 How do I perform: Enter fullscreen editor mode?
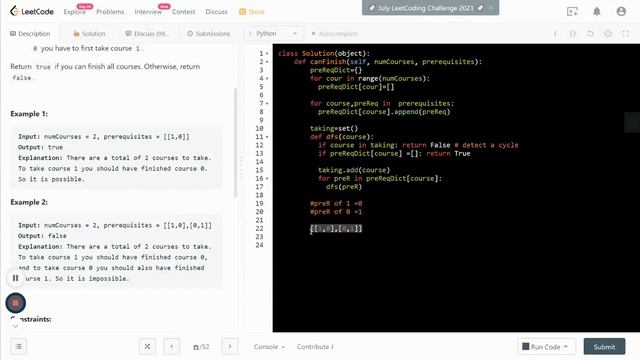tap(626, 33)
